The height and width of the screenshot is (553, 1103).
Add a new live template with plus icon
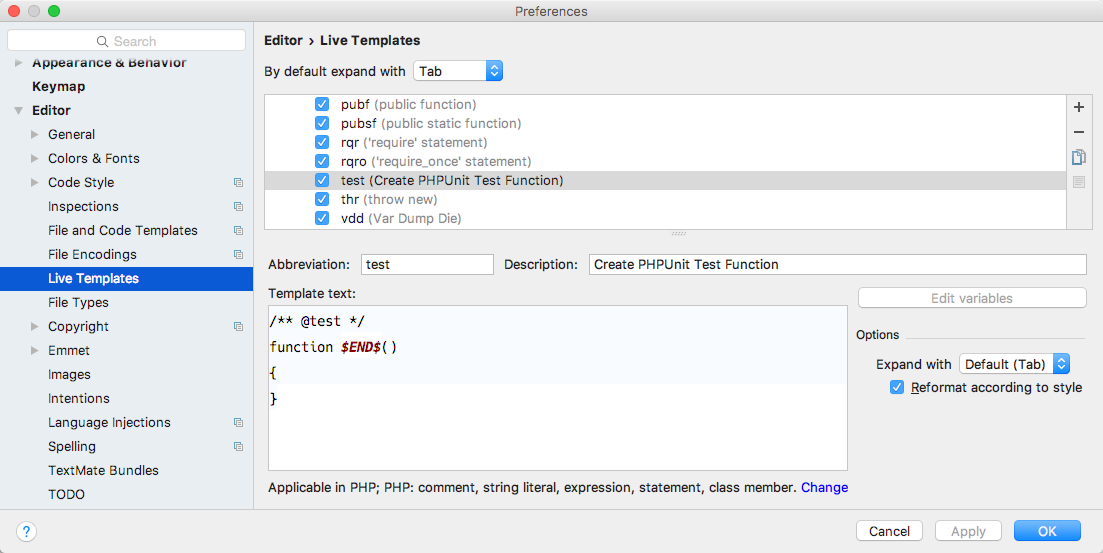point(1078,107)
